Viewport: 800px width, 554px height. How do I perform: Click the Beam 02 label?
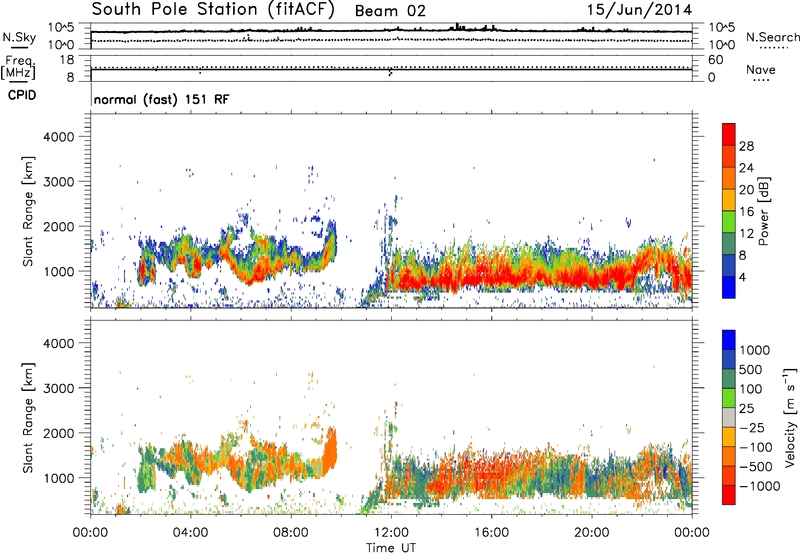click(390, 11)
